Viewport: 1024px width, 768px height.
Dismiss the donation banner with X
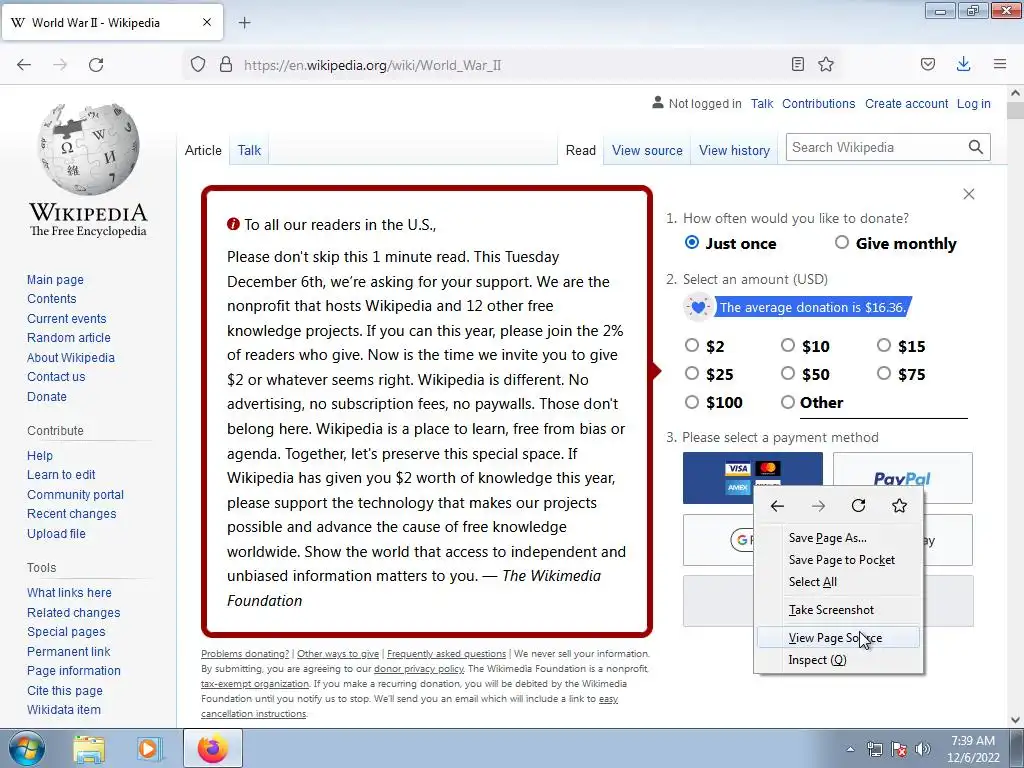969,194
